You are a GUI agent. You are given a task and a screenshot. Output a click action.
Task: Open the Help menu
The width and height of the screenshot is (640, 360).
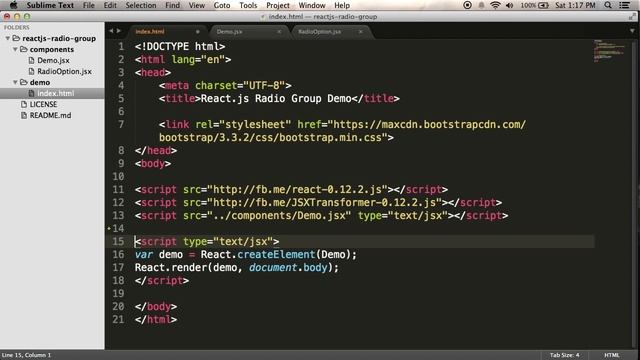(342, 5)
